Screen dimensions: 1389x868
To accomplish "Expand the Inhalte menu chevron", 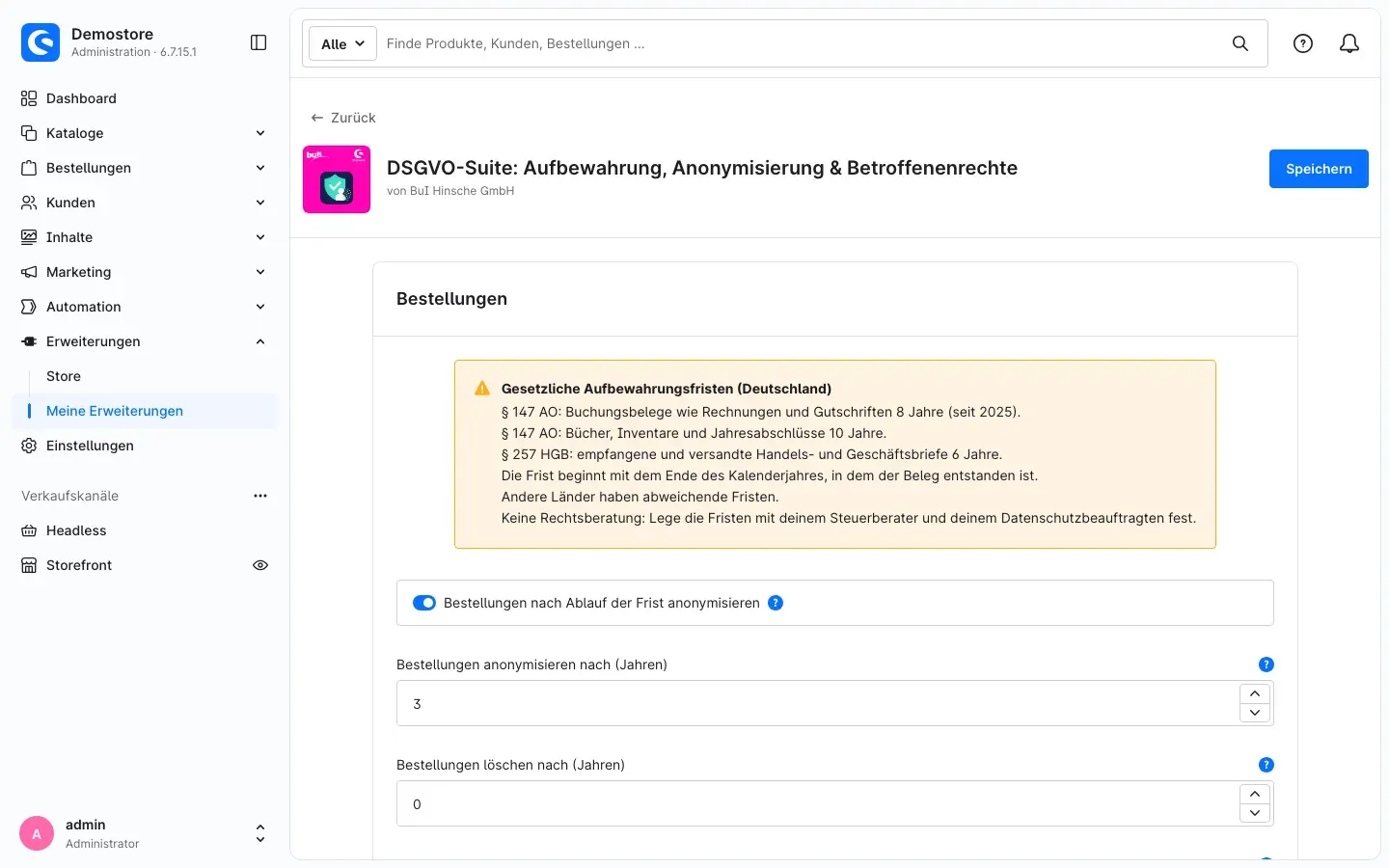I will [x=260, y=237].
